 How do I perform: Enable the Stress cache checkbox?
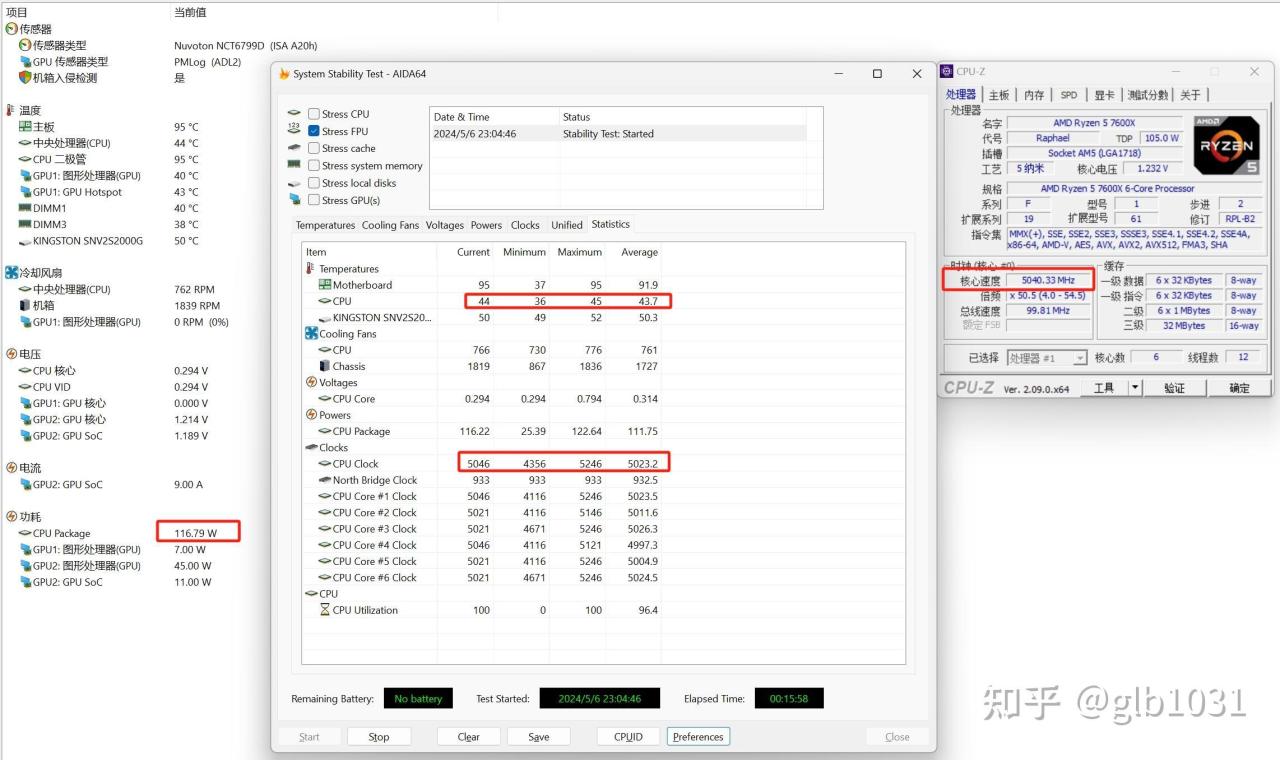pos(314,148)
